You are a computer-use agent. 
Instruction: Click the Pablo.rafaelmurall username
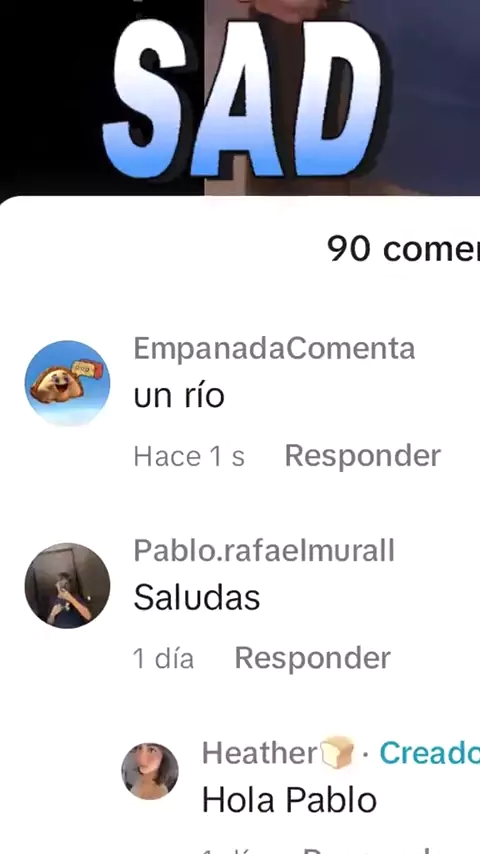coord(264,551)
